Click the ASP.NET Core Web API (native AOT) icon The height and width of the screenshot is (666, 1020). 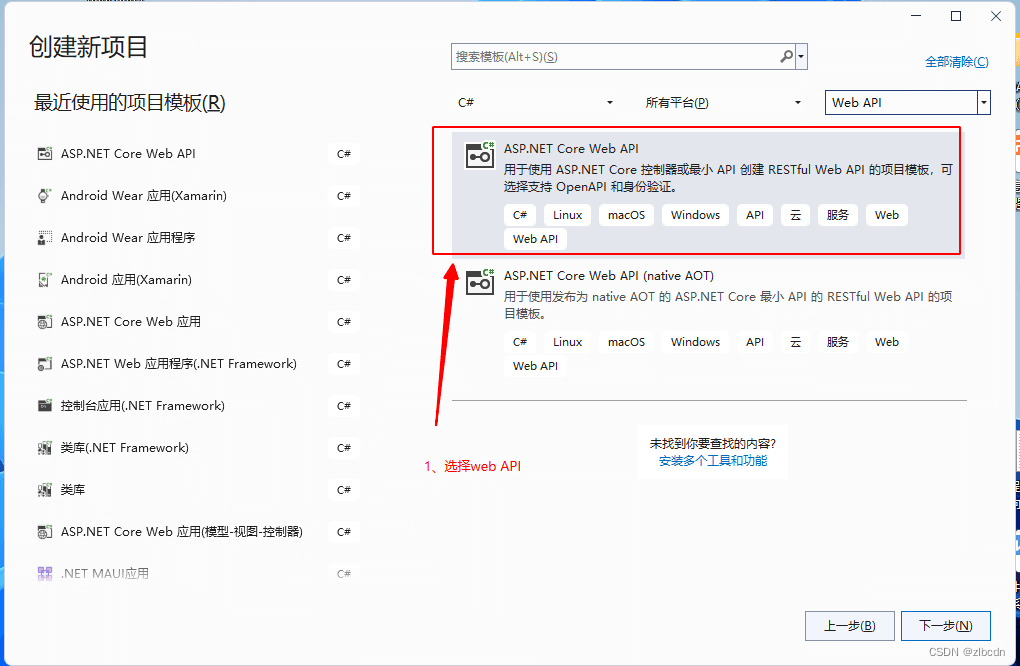[x=479, y=281]
